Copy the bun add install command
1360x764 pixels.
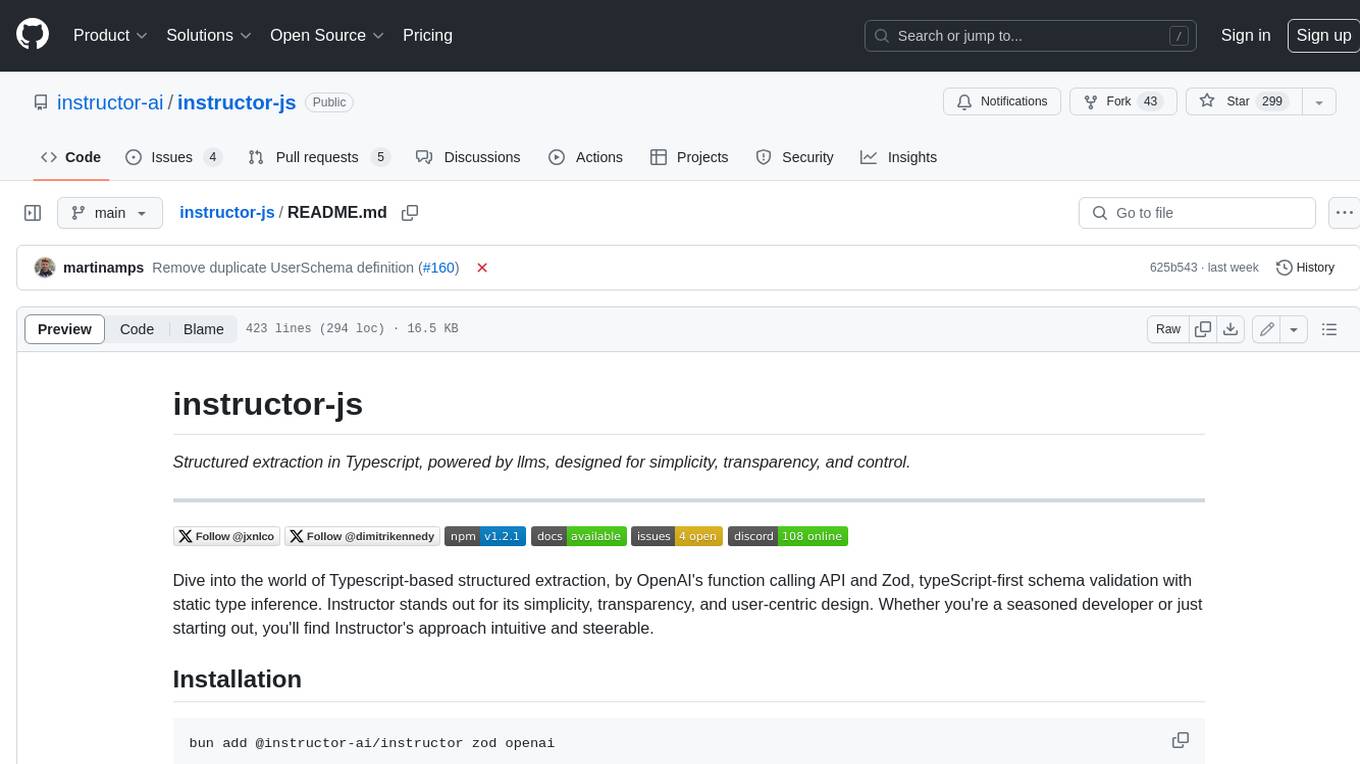point(1180,741)
